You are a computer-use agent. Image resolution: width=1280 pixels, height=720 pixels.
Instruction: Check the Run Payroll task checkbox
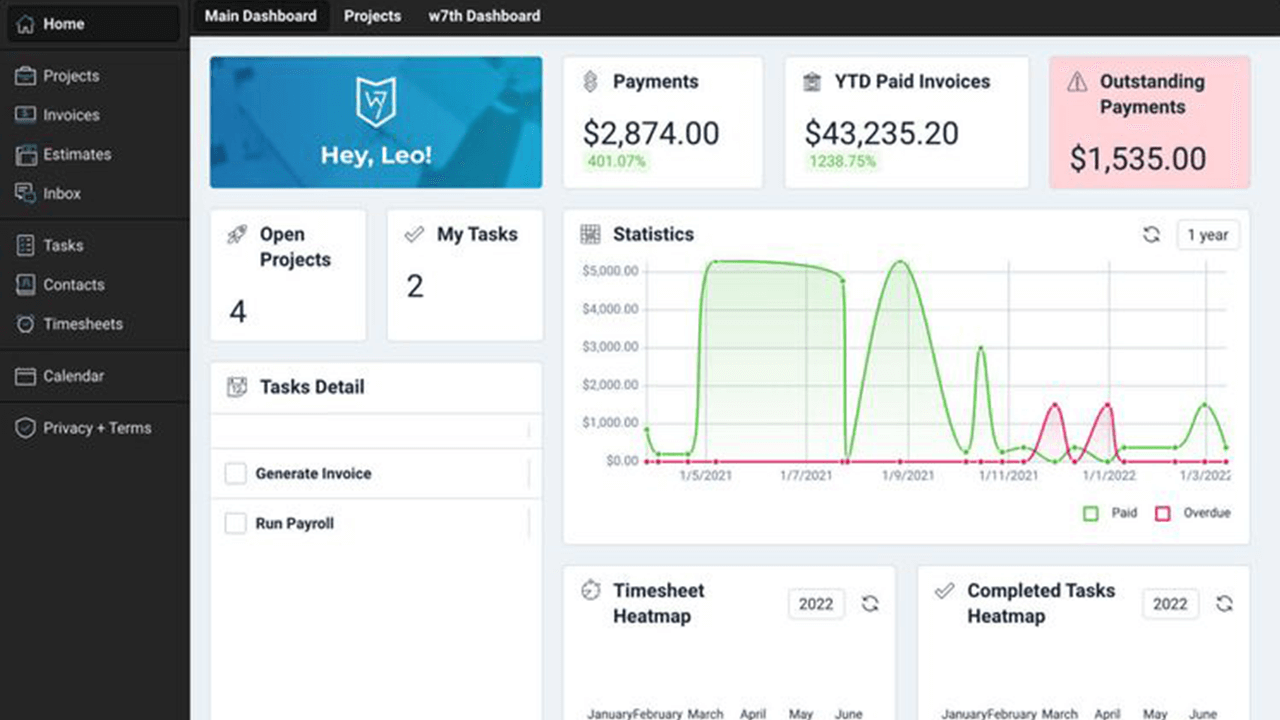(235, 523)
